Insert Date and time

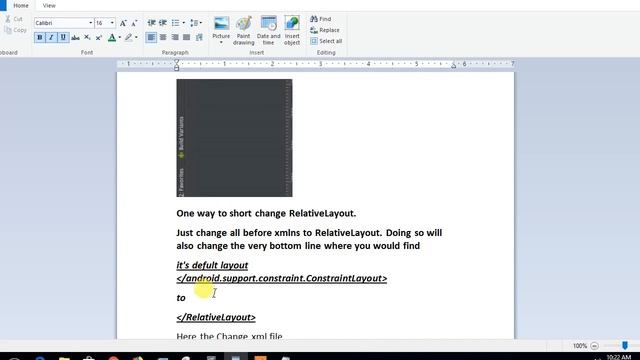coord(269,31)
